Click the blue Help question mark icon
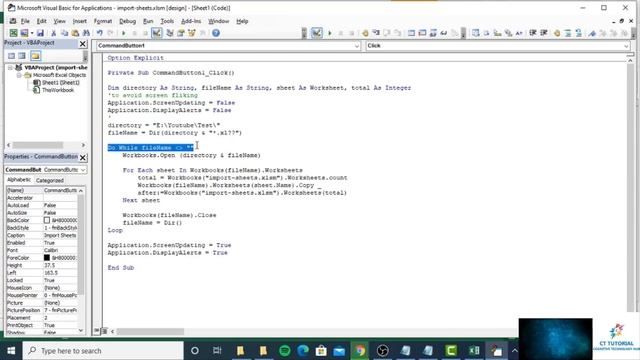Viewport: 640px width, 360px height. click(x=216, y=33)
